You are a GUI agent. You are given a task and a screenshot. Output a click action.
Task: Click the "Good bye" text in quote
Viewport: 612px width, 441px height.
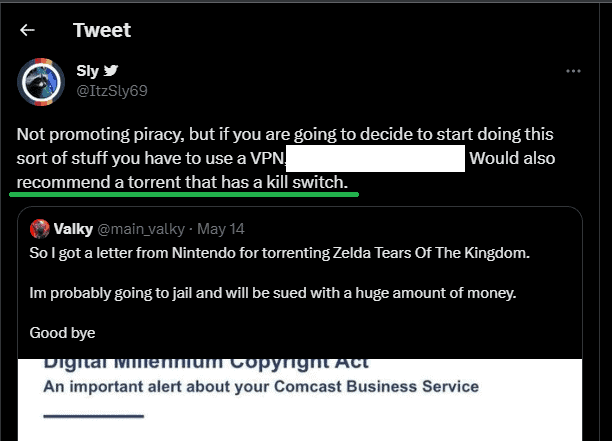tap(62, 333)
